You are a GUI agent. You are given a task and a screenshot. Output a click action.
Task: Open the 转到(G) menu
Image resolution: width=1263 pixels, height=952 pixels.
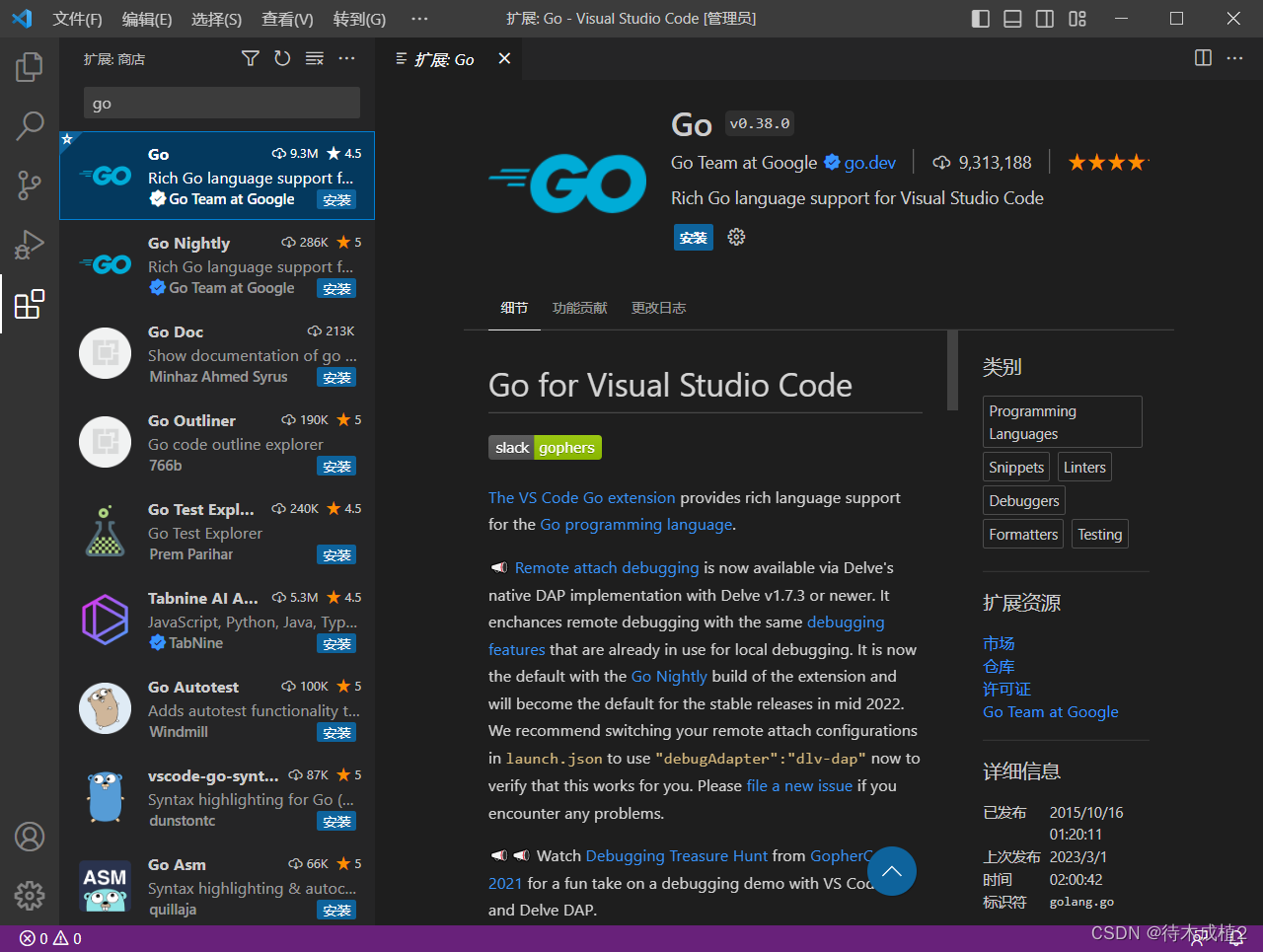pyautogui.click(x=359, y=19)
